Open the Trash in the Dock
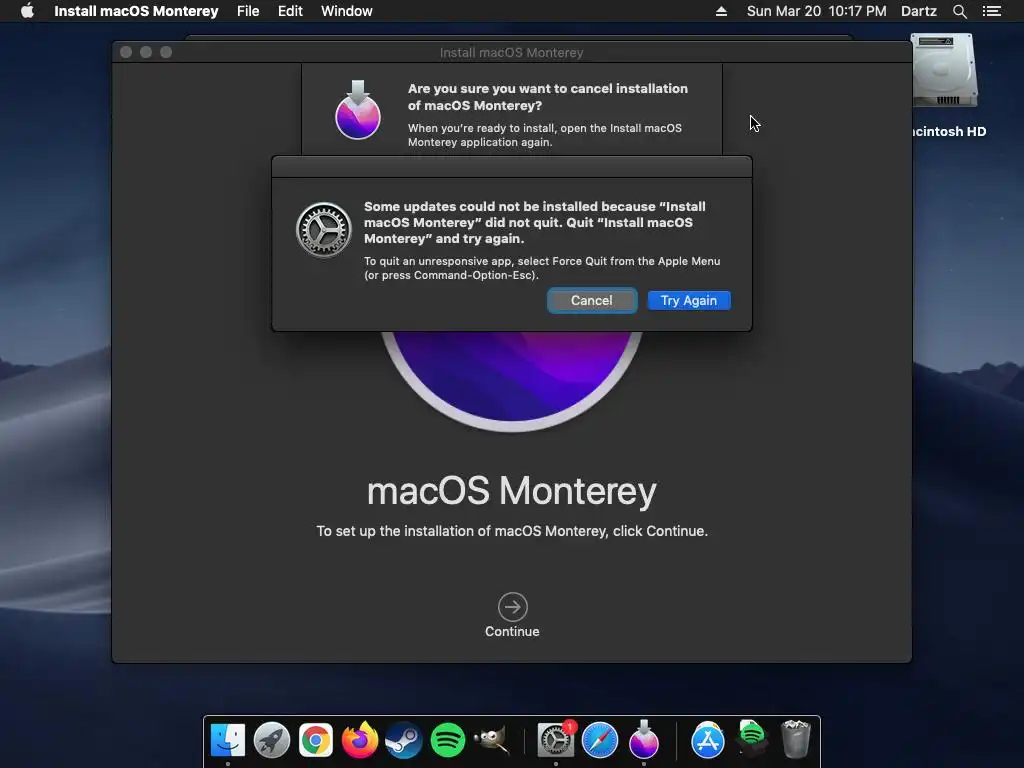 (795, 739)
